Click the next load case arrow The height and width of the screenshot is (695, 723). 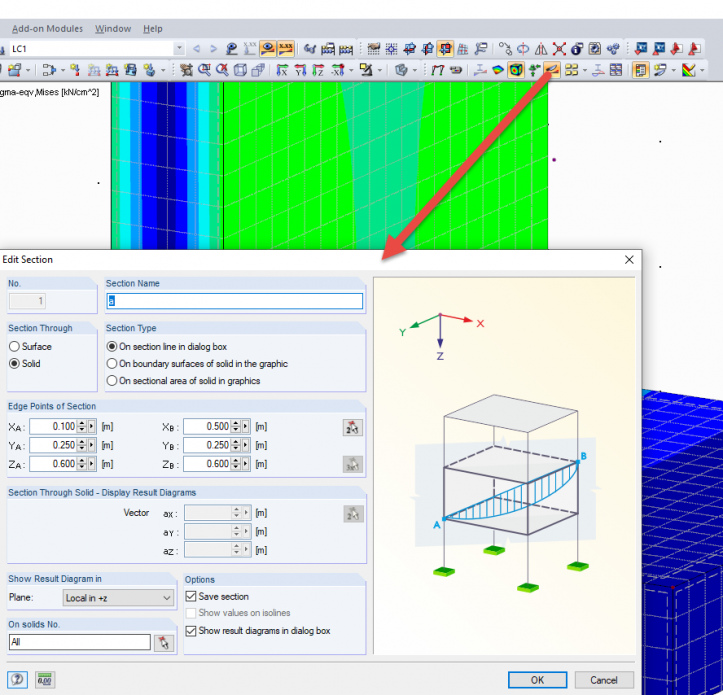(213, 49)
